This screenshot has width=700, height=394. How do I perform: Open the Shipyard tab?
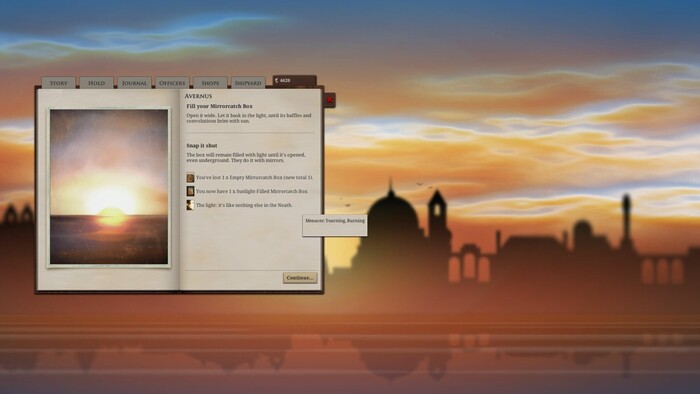coord(248,83)
